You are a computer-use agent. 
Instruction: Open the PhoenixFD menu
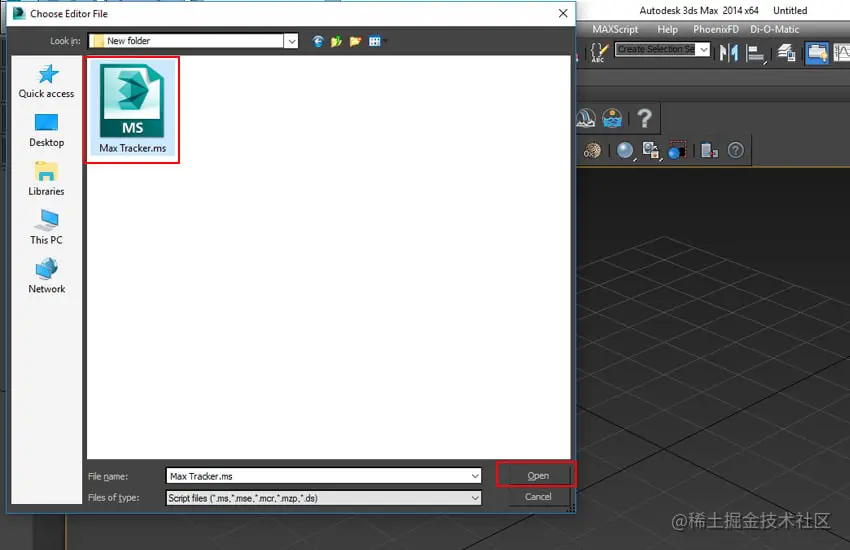click(x=716, y=29)
